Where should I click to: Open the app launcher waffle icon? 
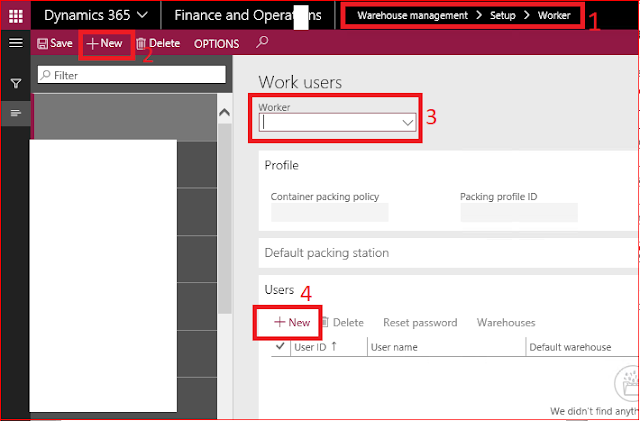tap(16, 16)
